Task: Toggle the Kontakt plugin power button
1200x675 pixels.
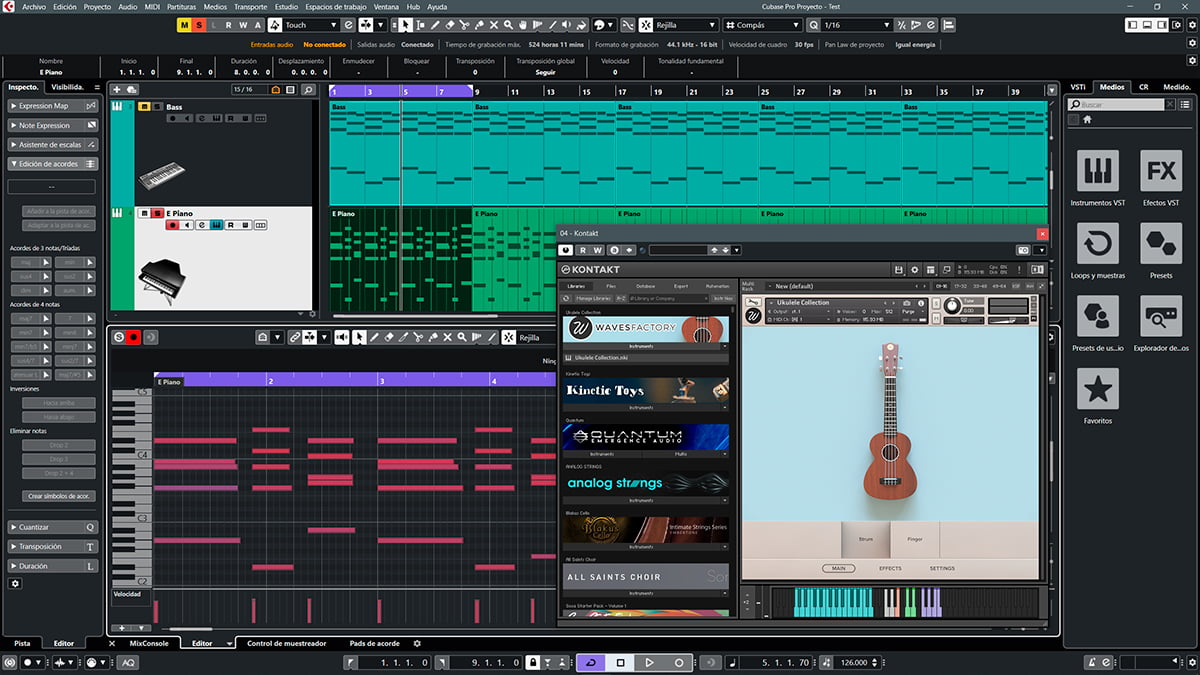Action: pyautogui.click(x=567, y=250)
